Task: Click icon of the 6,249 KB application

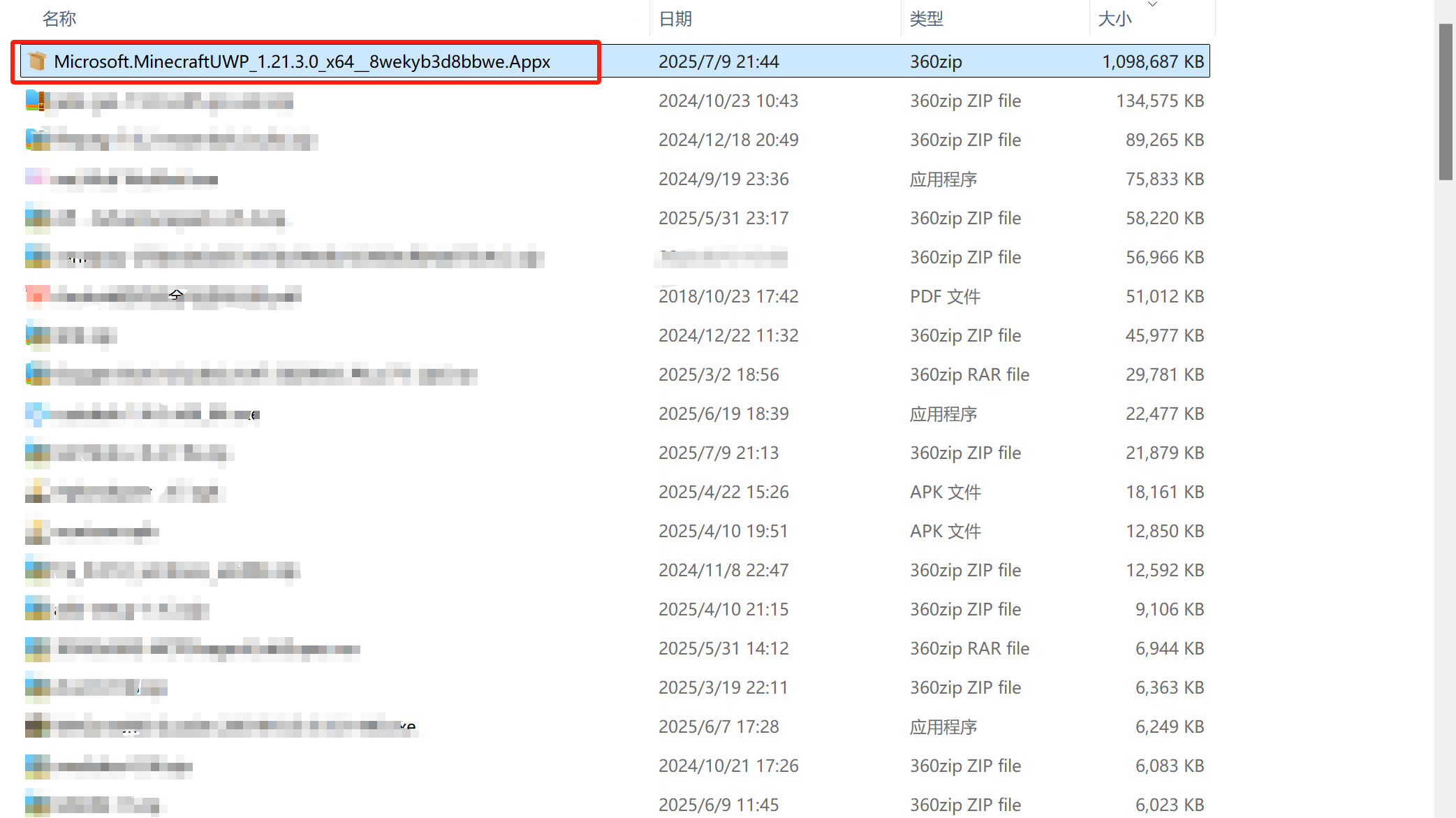Action: coord(37,726)
